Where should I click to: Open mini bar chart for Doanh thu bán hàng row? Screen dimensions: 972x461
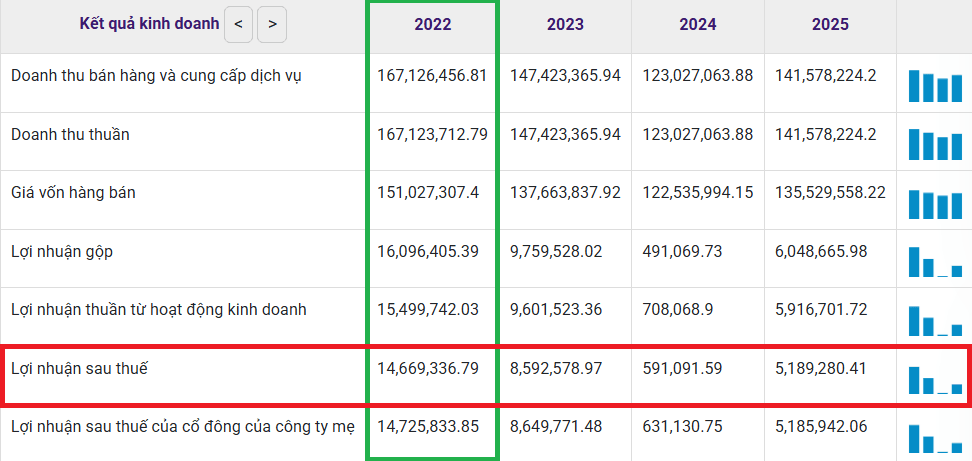click(x=935, y=86)
